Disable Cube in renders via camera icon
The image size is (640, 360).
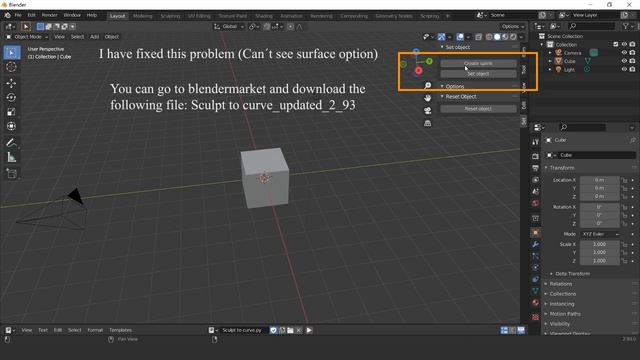(632, 61)
